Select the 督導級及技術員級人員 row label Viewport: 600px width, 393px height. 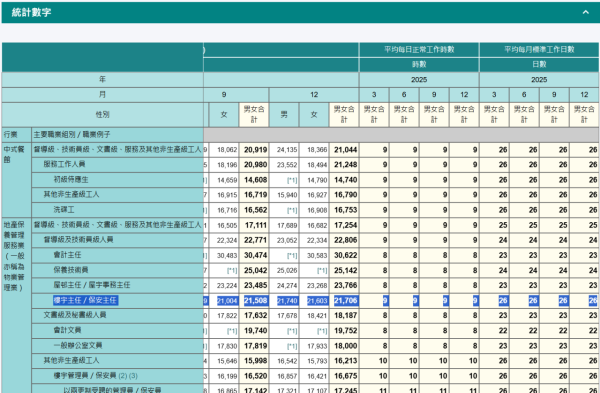coord(78,240)
